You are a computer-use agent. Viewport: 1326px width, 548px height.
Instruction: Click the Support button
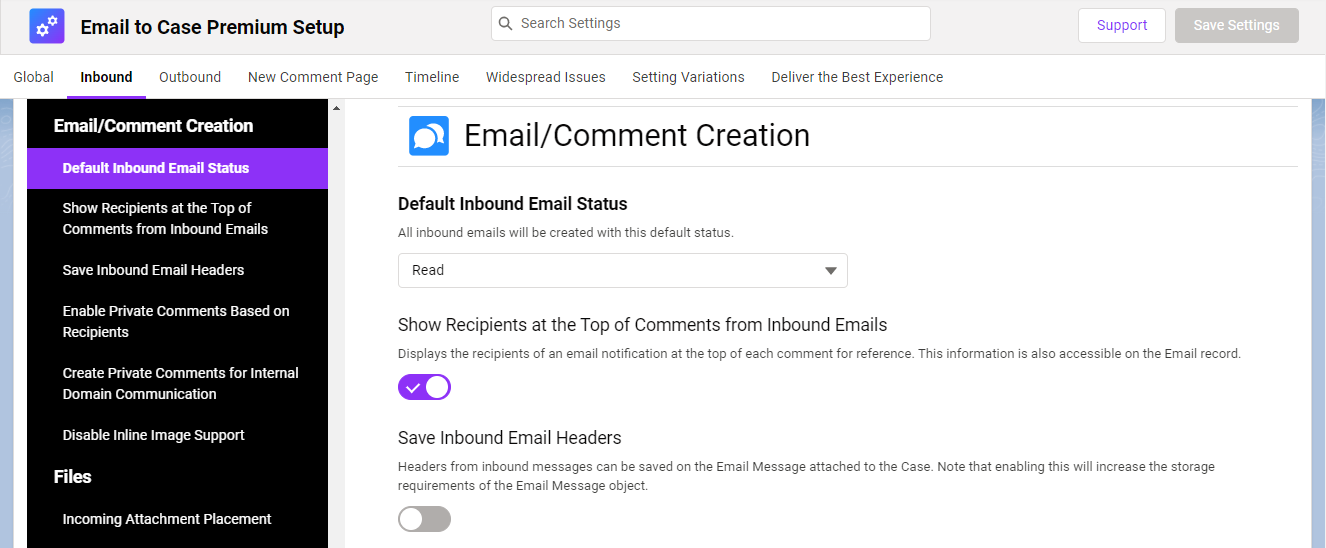click(1122, 25)
